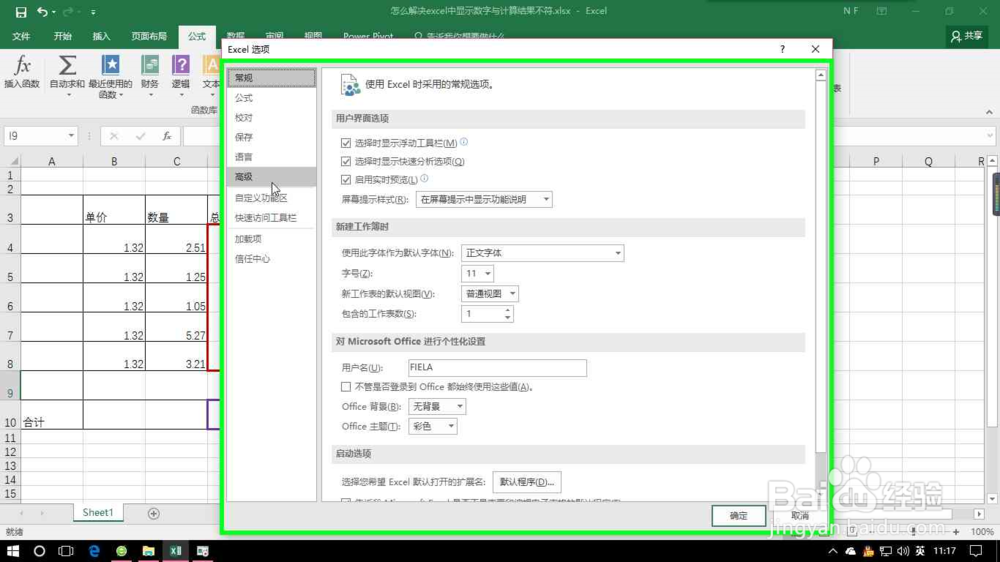
Task: Switch to Excel taskbar icon
Action: pos(175,551)
